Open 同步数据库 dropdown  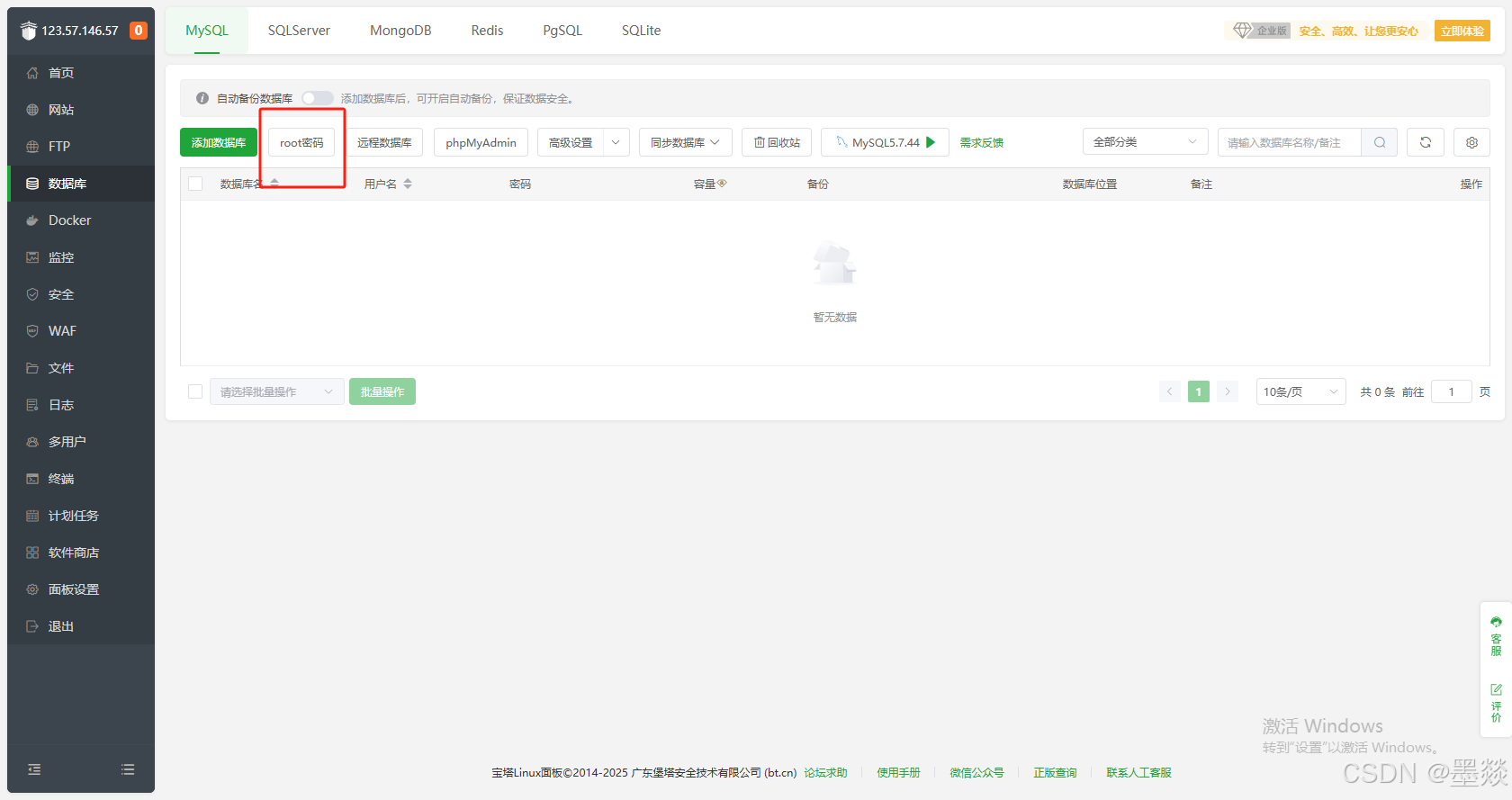(685, 142)
